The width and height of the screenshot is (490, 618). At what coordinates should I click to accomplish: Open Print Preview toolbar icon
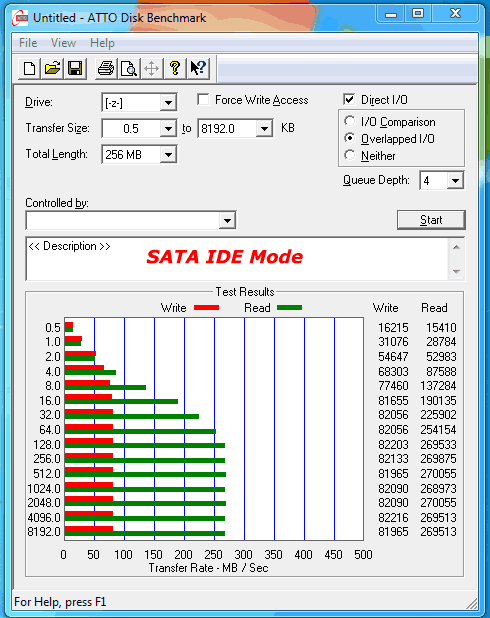tap(129, 69)
